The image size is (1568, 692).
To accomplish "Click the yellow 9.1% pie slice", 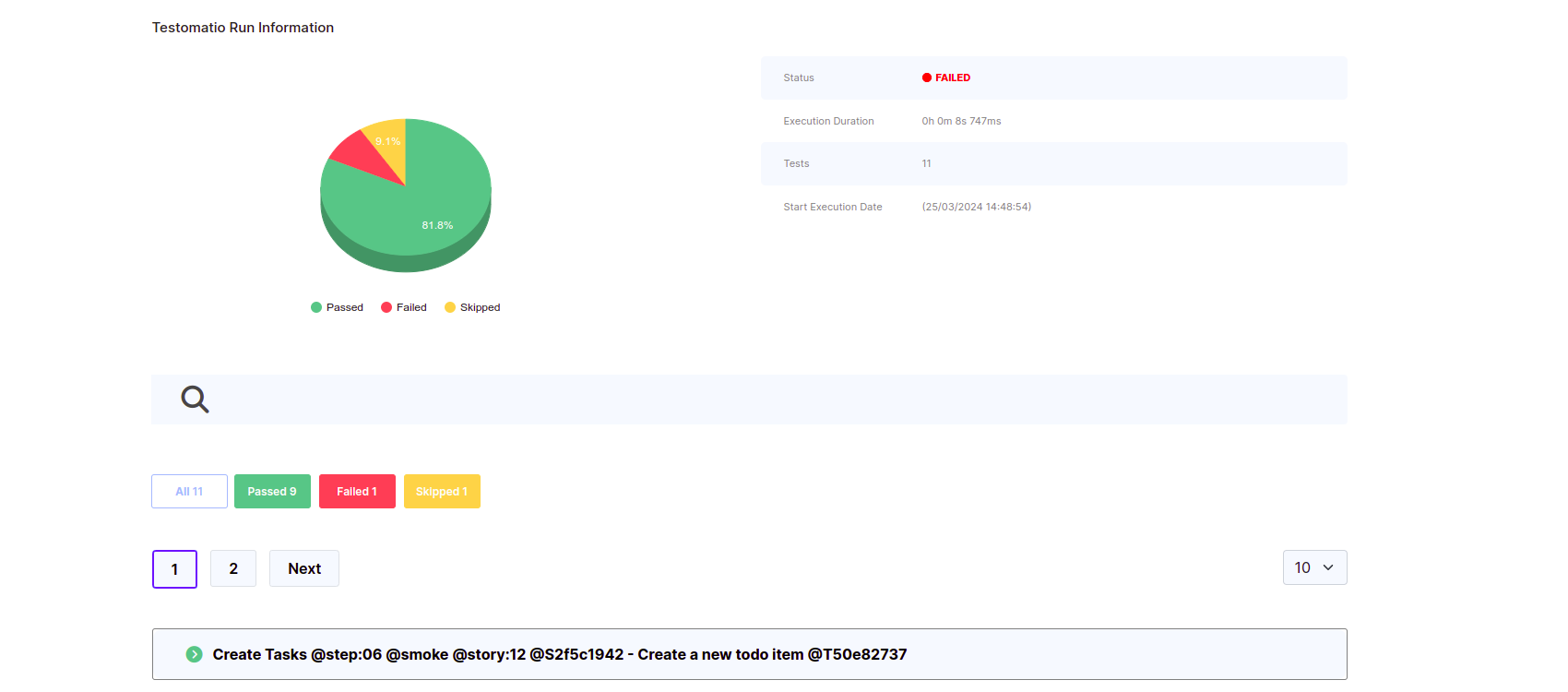I will pos(389,138).
